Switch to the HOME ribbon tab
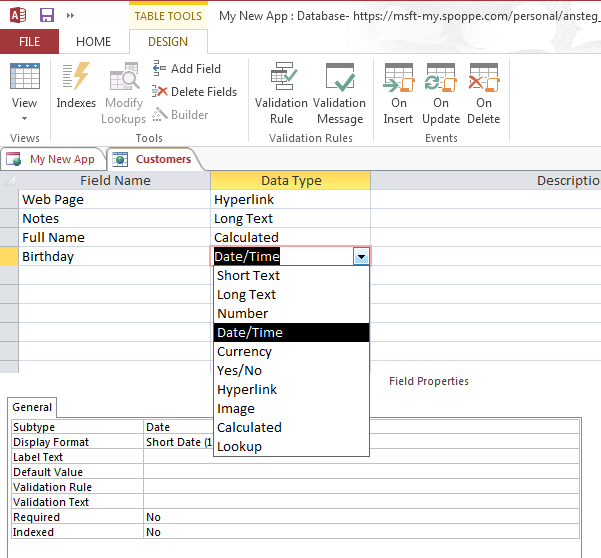Screen dimensions: 601x558 [x=94, y=42]
